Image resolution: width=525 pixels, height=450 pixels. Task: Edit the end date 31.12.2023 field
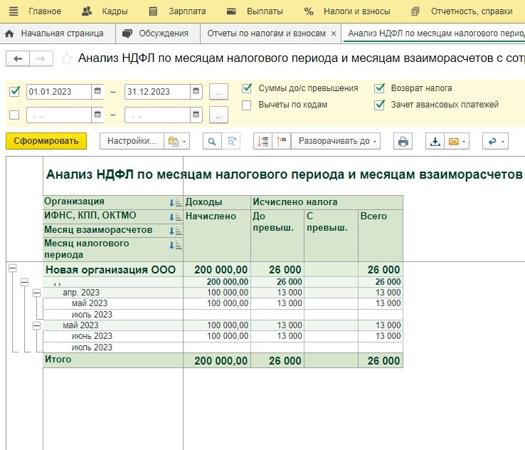[x=157, y=92]
